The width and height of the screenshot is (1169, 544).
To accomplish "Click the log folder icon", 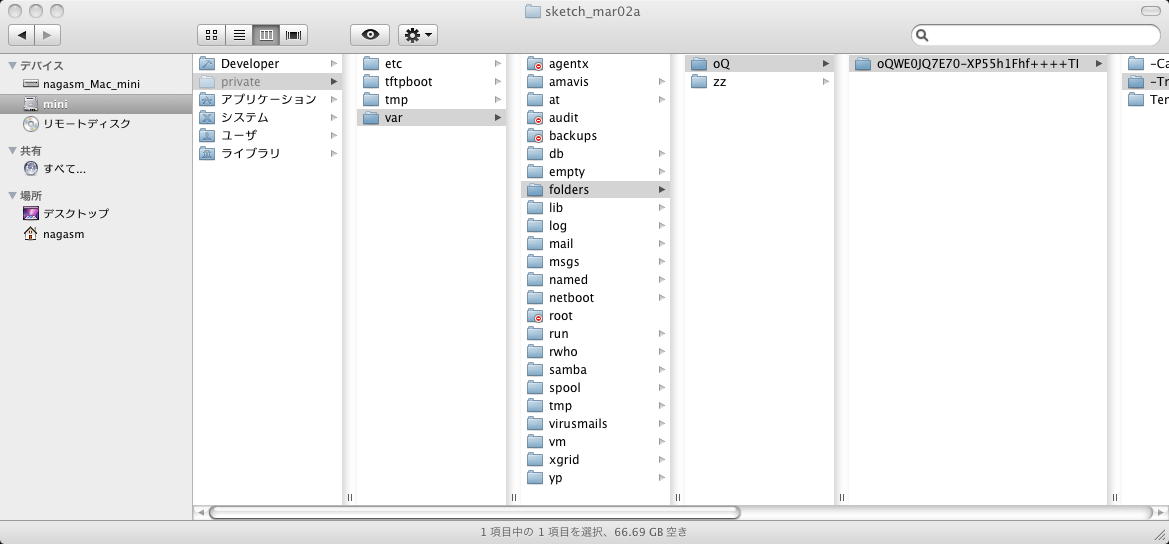I will pos(535,225).
